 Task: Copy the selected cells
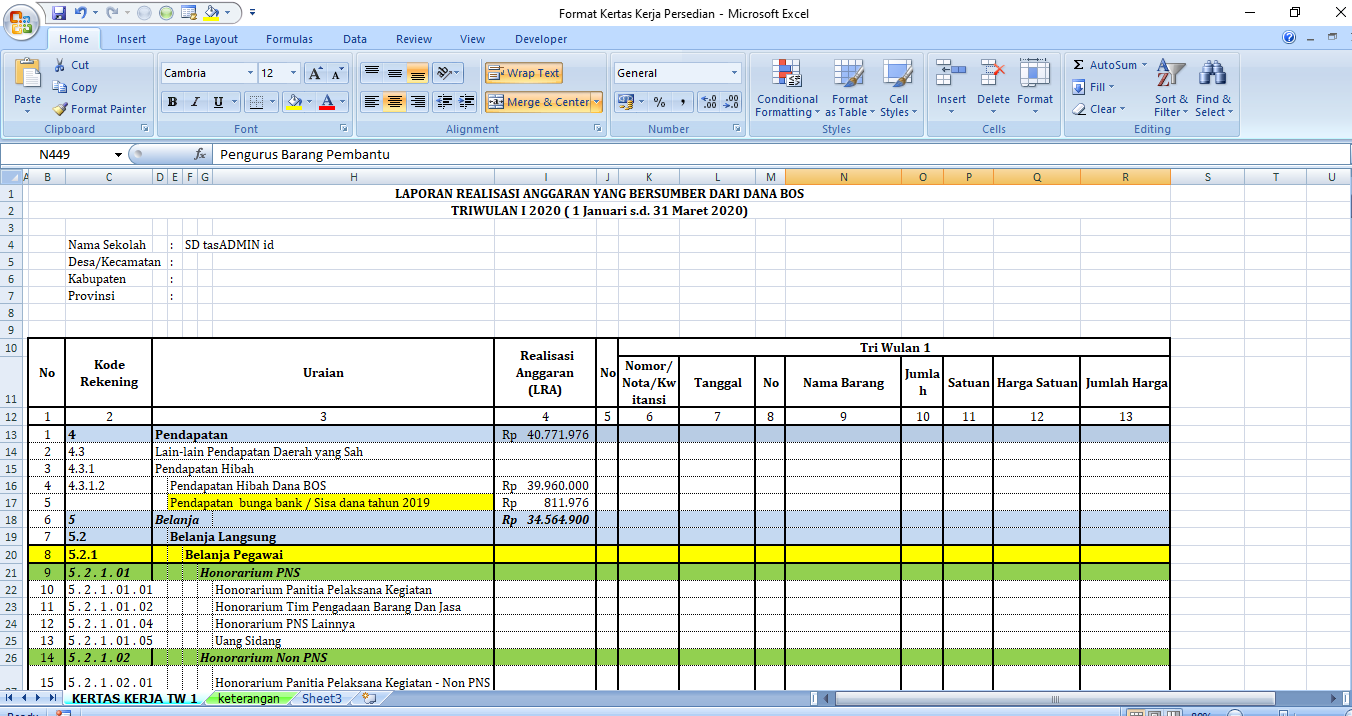(75, 87)
